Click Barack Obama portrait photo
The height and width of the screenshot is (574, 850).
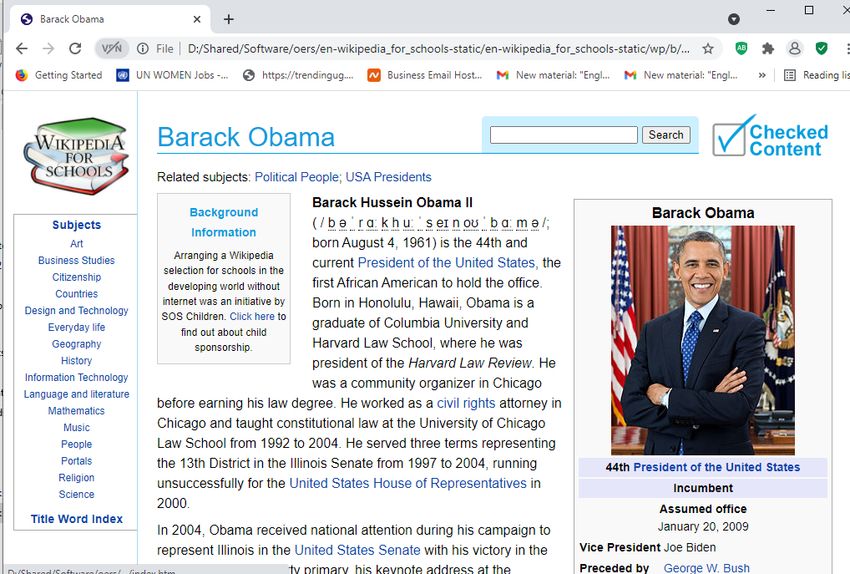click(703, 340)
